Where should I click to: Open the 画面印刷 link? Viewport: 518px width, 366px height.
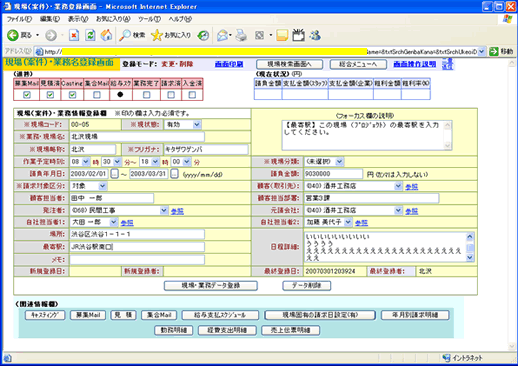click(x=229, y=64)
